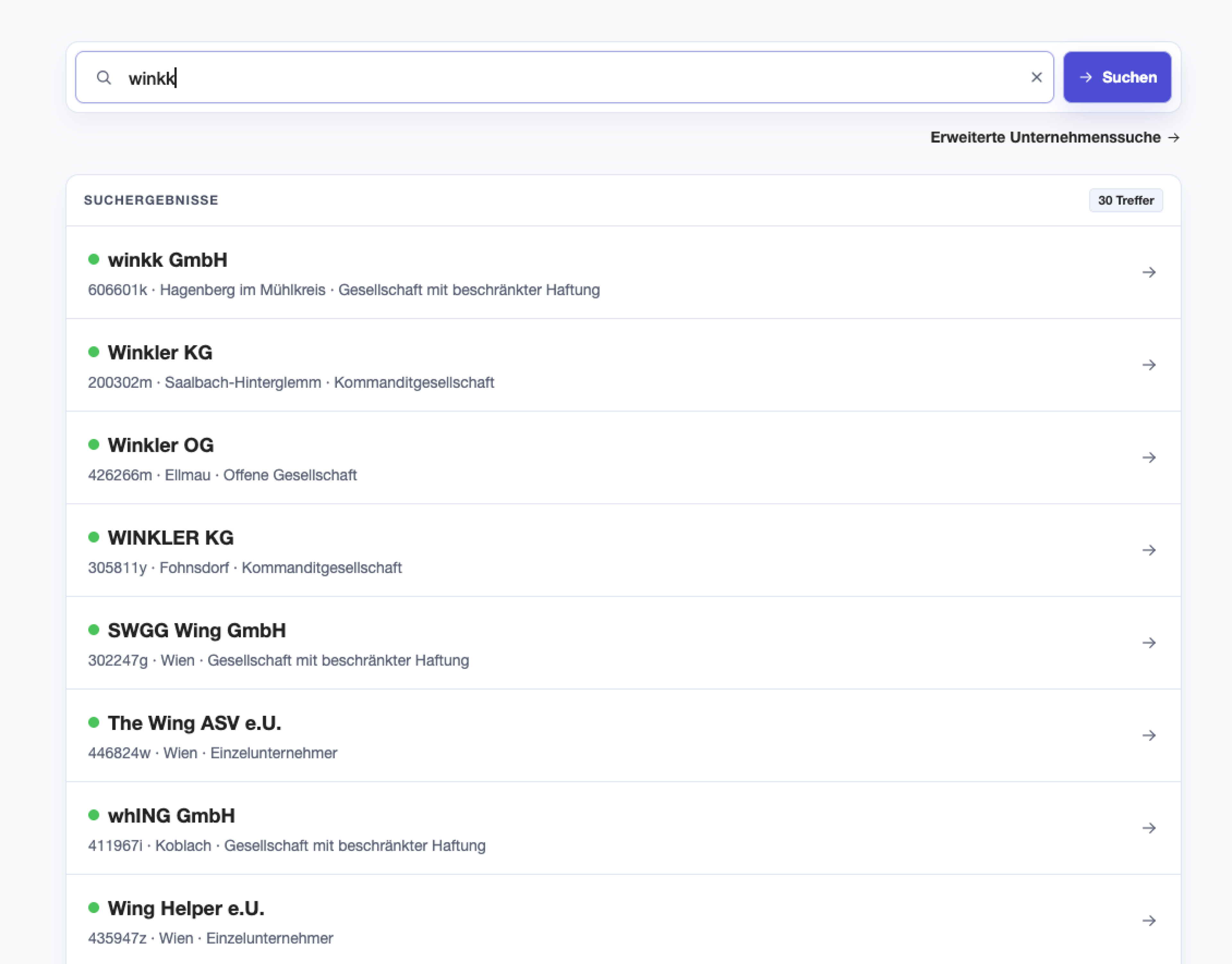Click the 30 Treffer badge
This screenshot has width=1232, height=964.
coord(1125,200)
